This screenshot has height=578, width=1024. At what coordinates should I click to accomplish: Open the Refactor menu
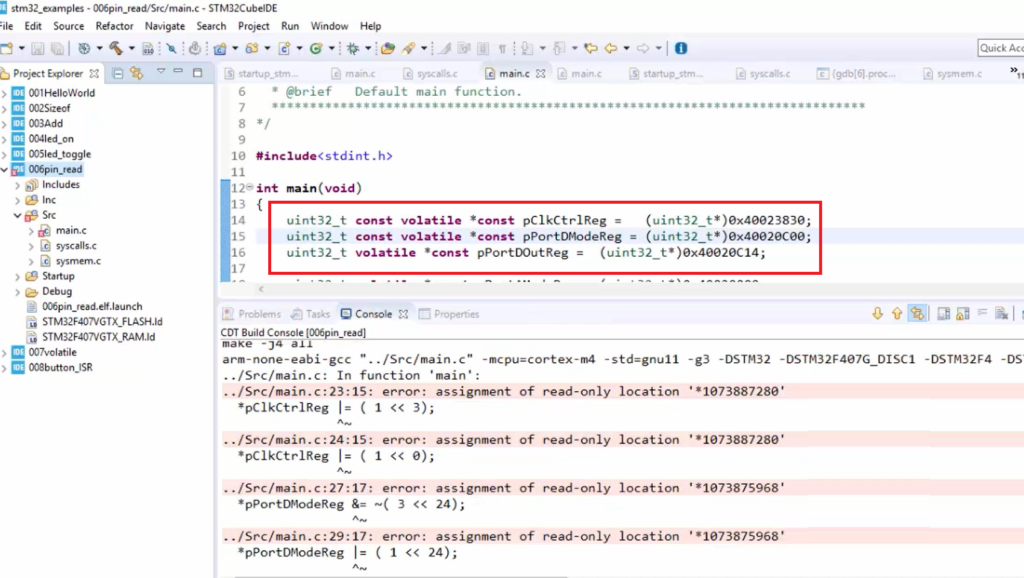[x=114, y=26]
